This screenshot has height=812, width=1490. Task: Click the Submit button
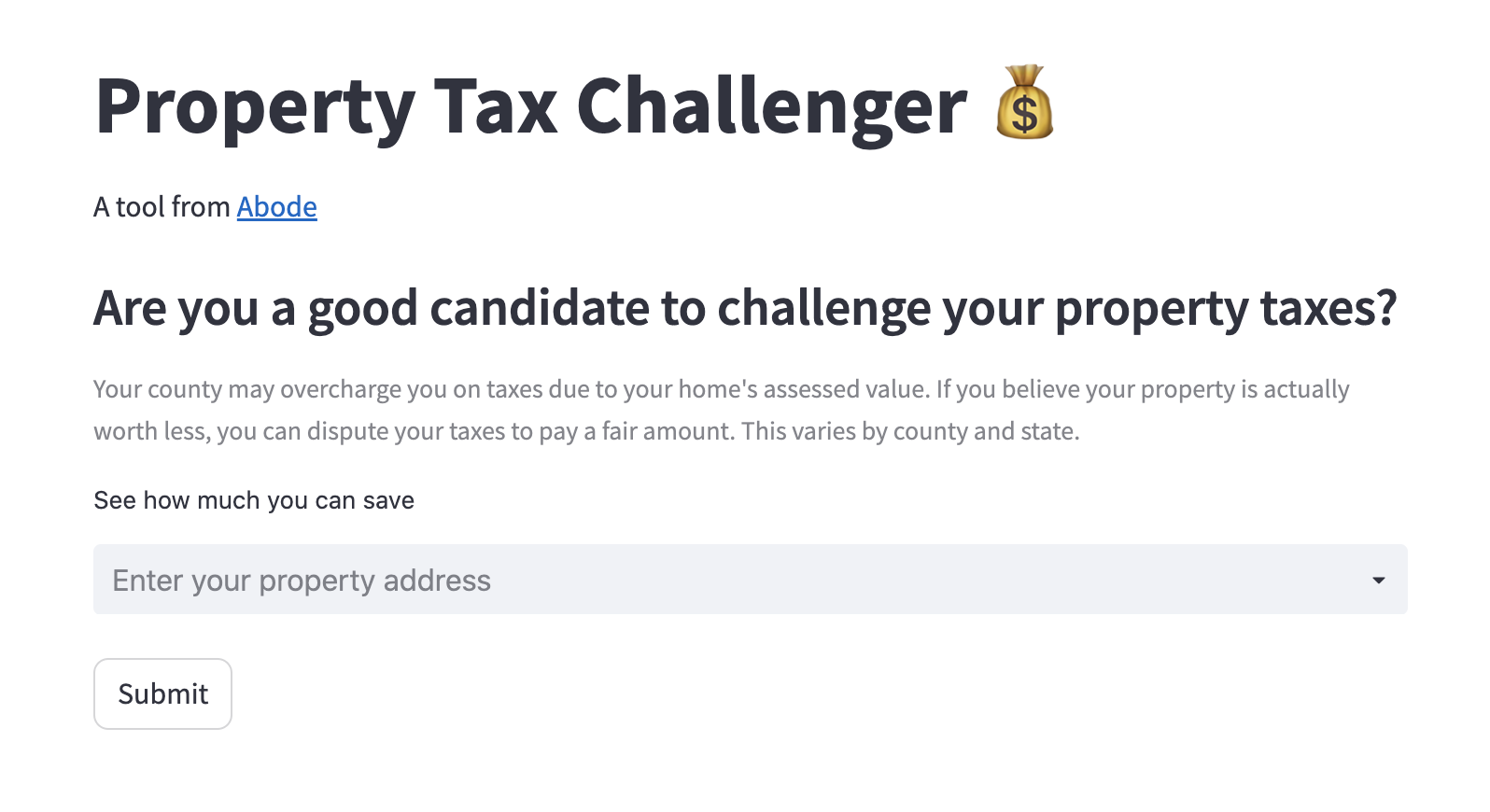pos(162,693)
